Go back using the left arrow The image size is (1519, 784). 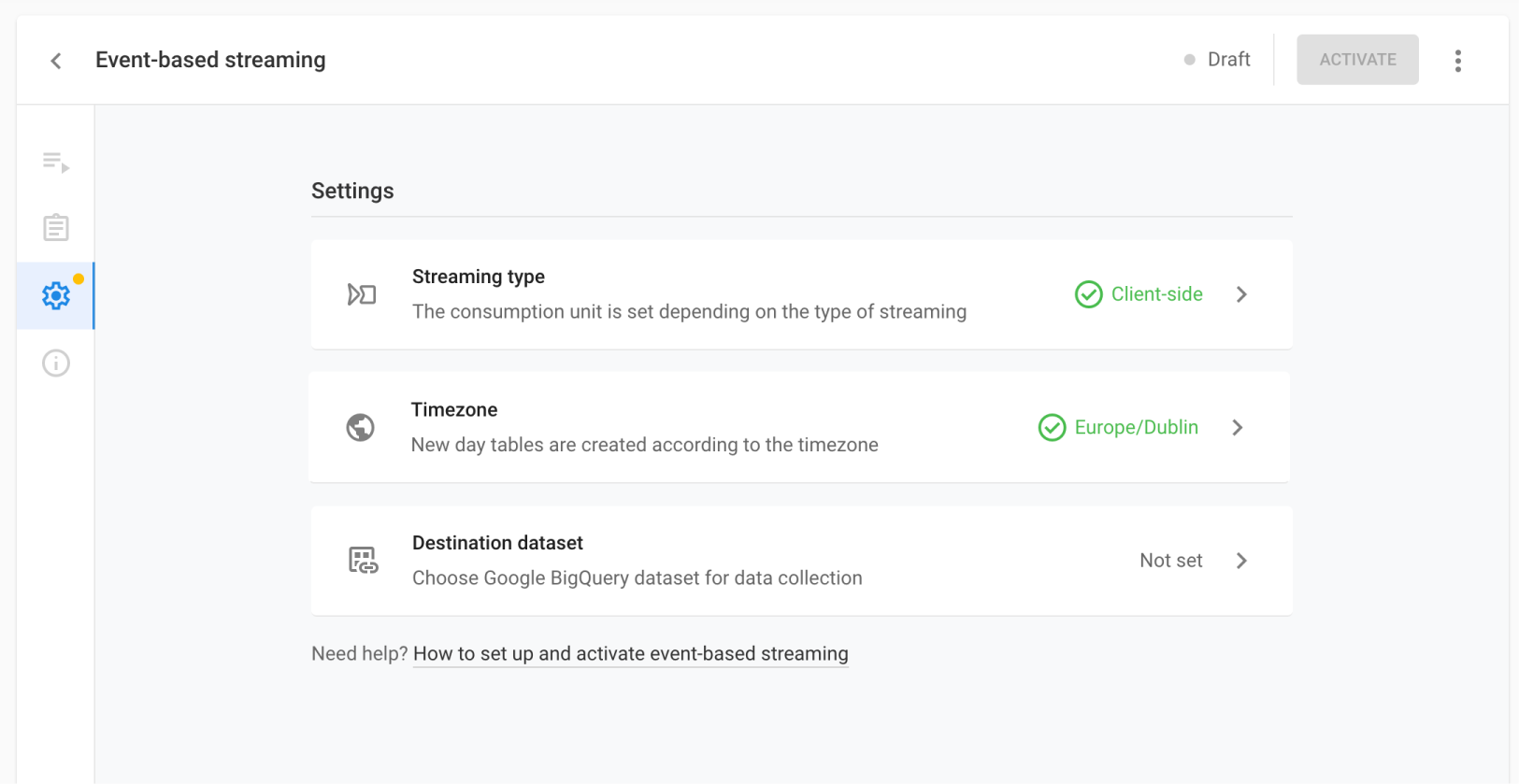[56, 61]
